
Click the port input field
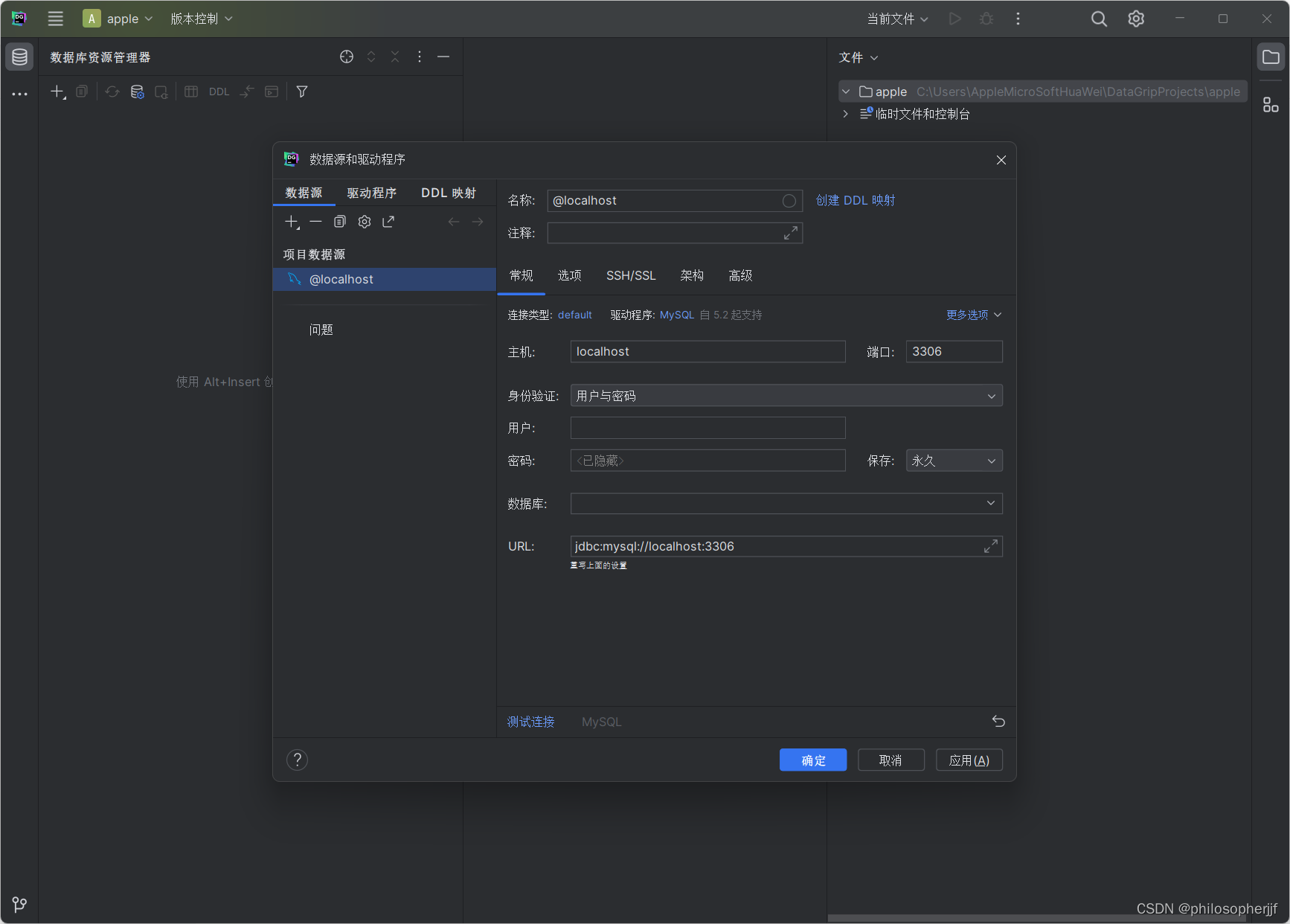(x=954, y=351)
